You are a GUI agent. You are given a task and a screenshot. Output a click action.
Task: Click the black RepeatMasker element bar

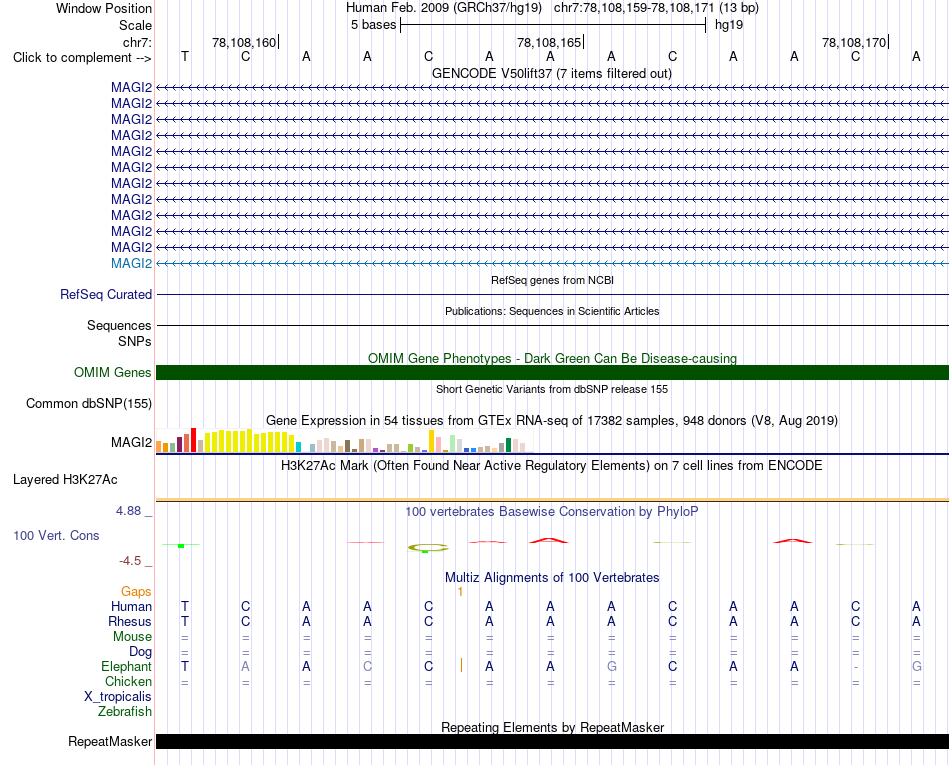tap(552, 741)
